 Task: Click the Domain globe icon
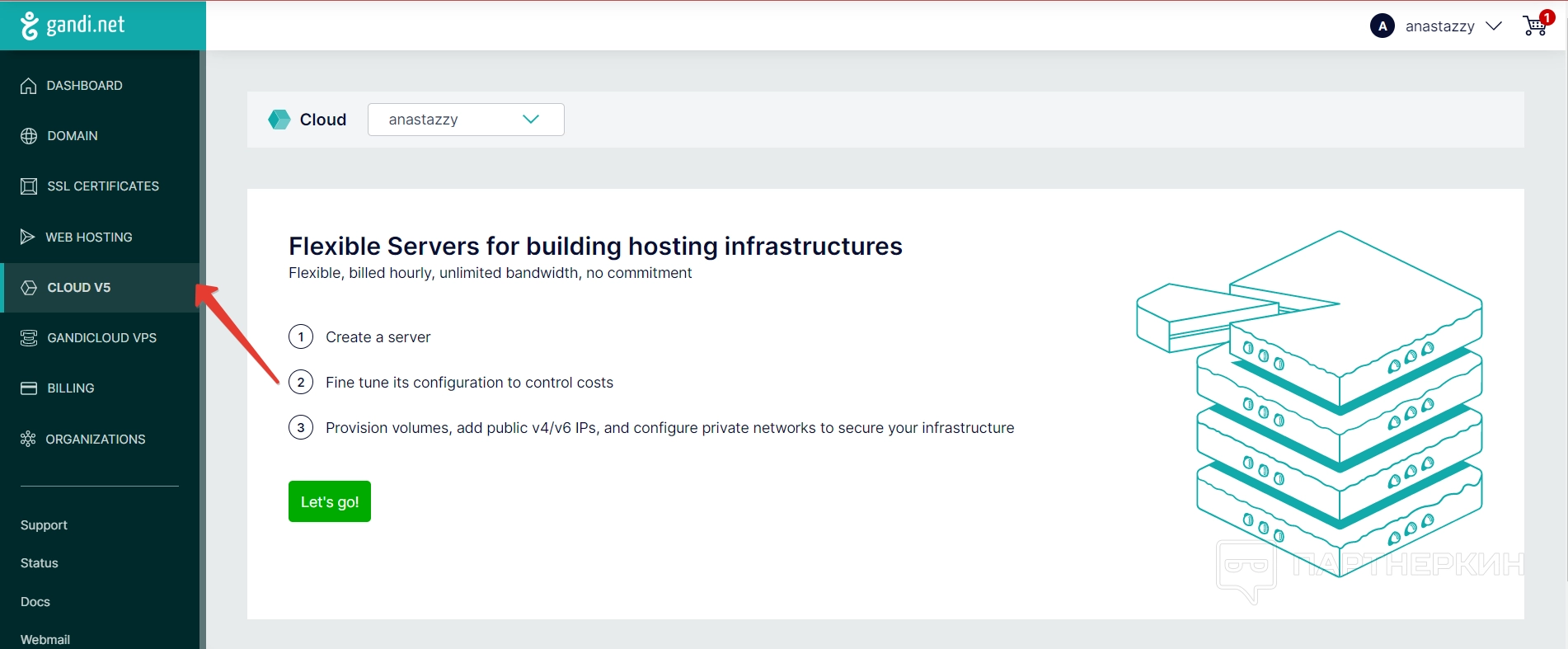pyautogui.click(x=29, y=136)
